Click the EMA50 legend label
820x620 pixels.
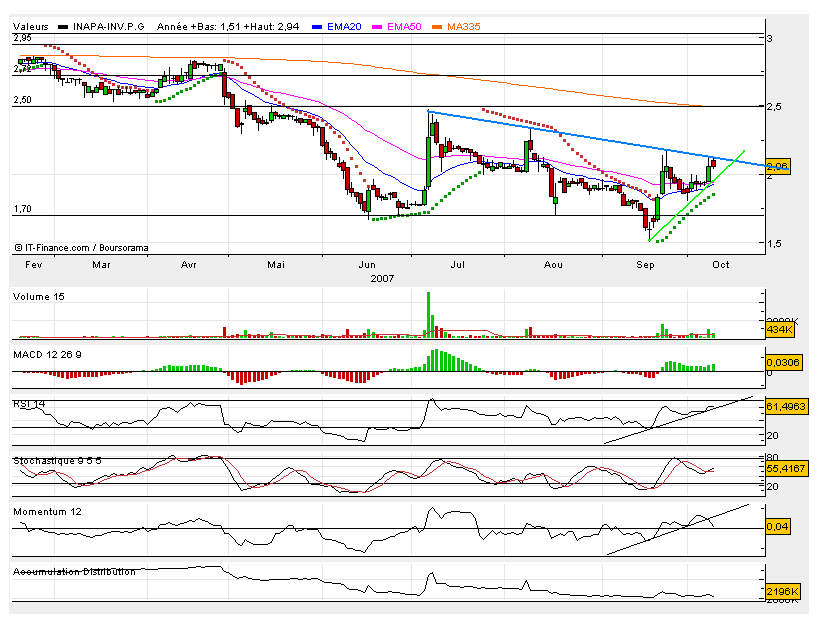[x=404, y=27]
